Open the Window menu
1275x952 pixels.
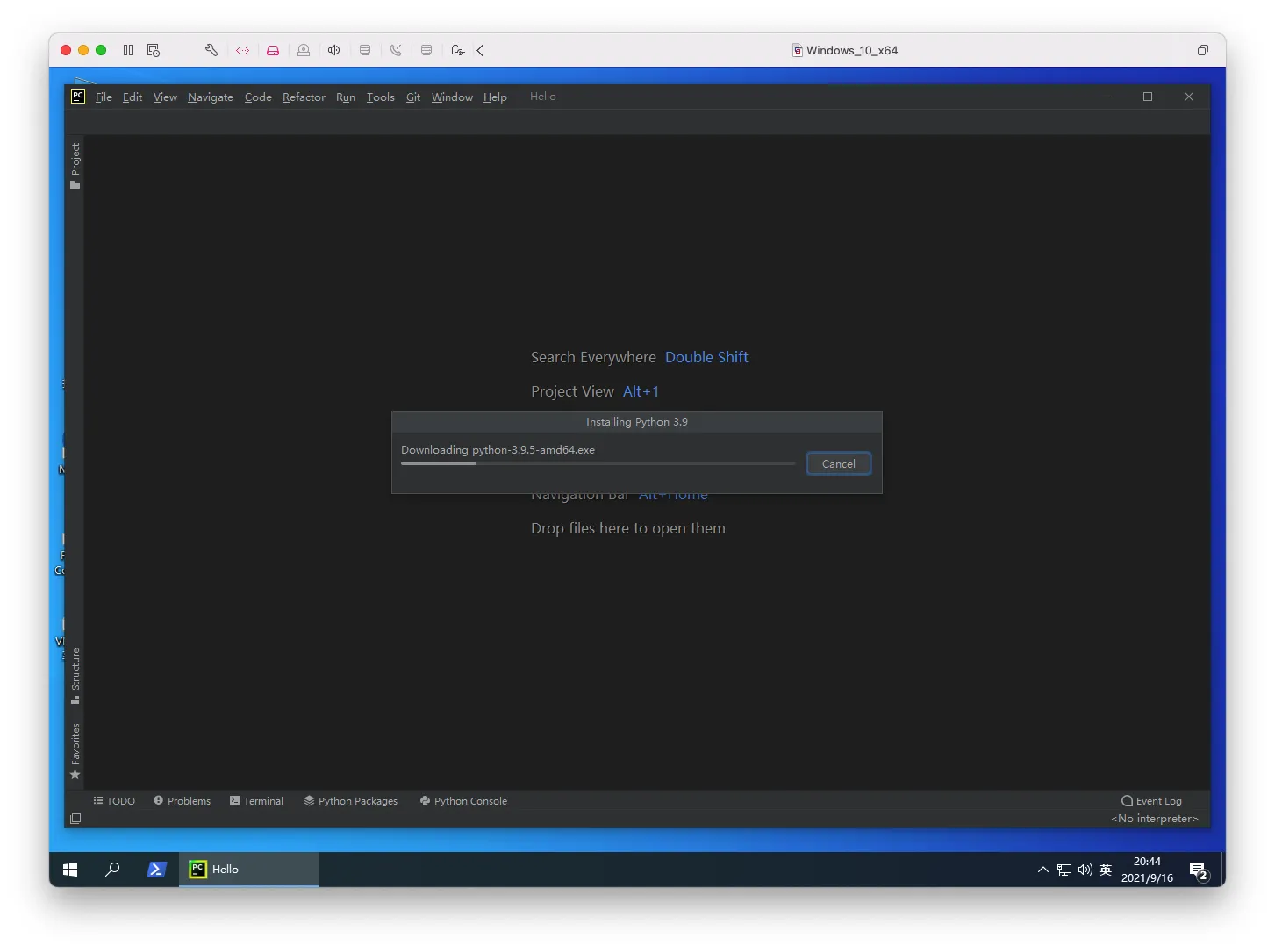(452, 97)
